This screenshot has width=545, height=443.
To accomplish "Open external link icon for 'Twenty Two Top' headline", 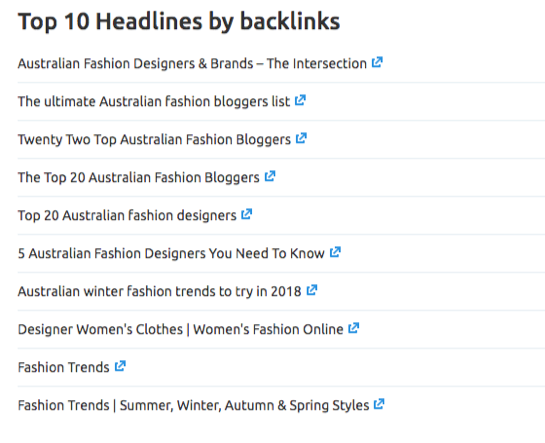I will 301,138.
